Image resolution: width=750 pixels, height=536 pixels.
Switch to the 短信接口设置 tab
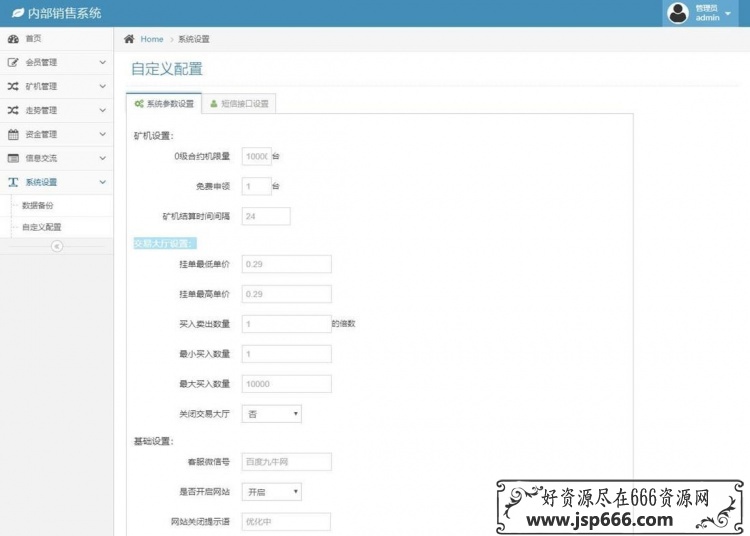pos(239,104)
